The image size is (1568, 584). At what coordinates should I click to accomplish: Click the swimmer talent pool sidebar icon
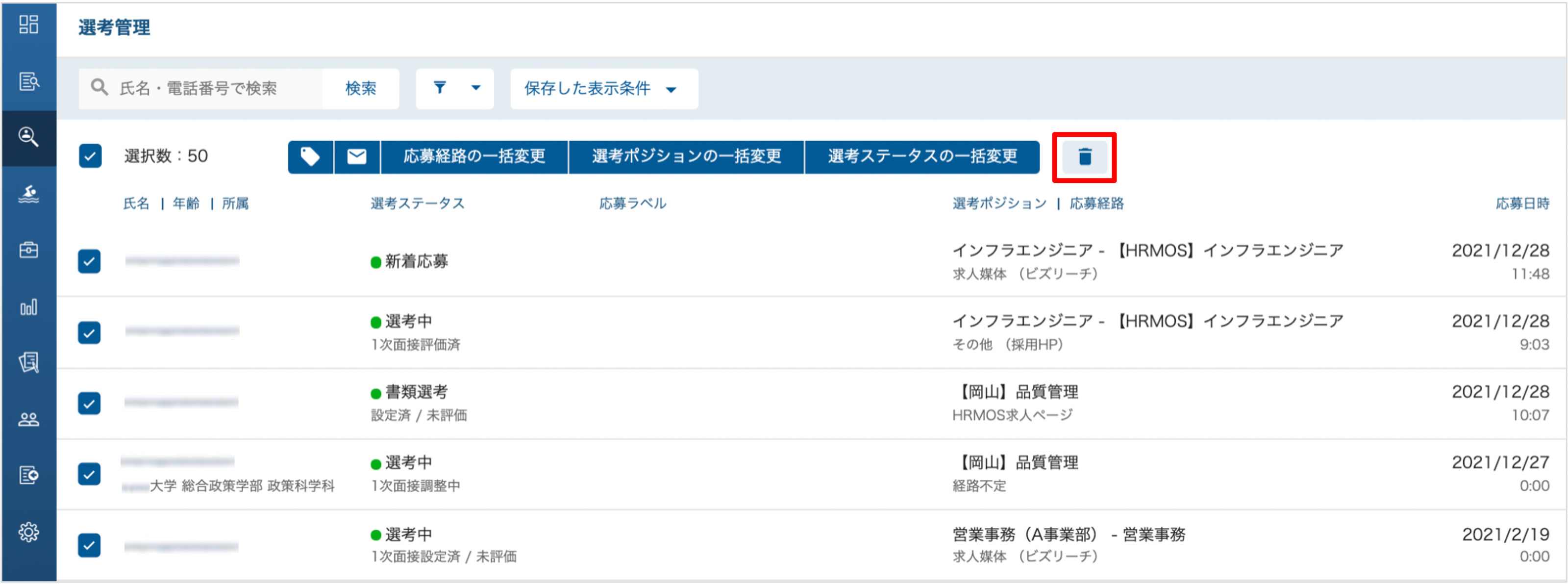point(28,194)
